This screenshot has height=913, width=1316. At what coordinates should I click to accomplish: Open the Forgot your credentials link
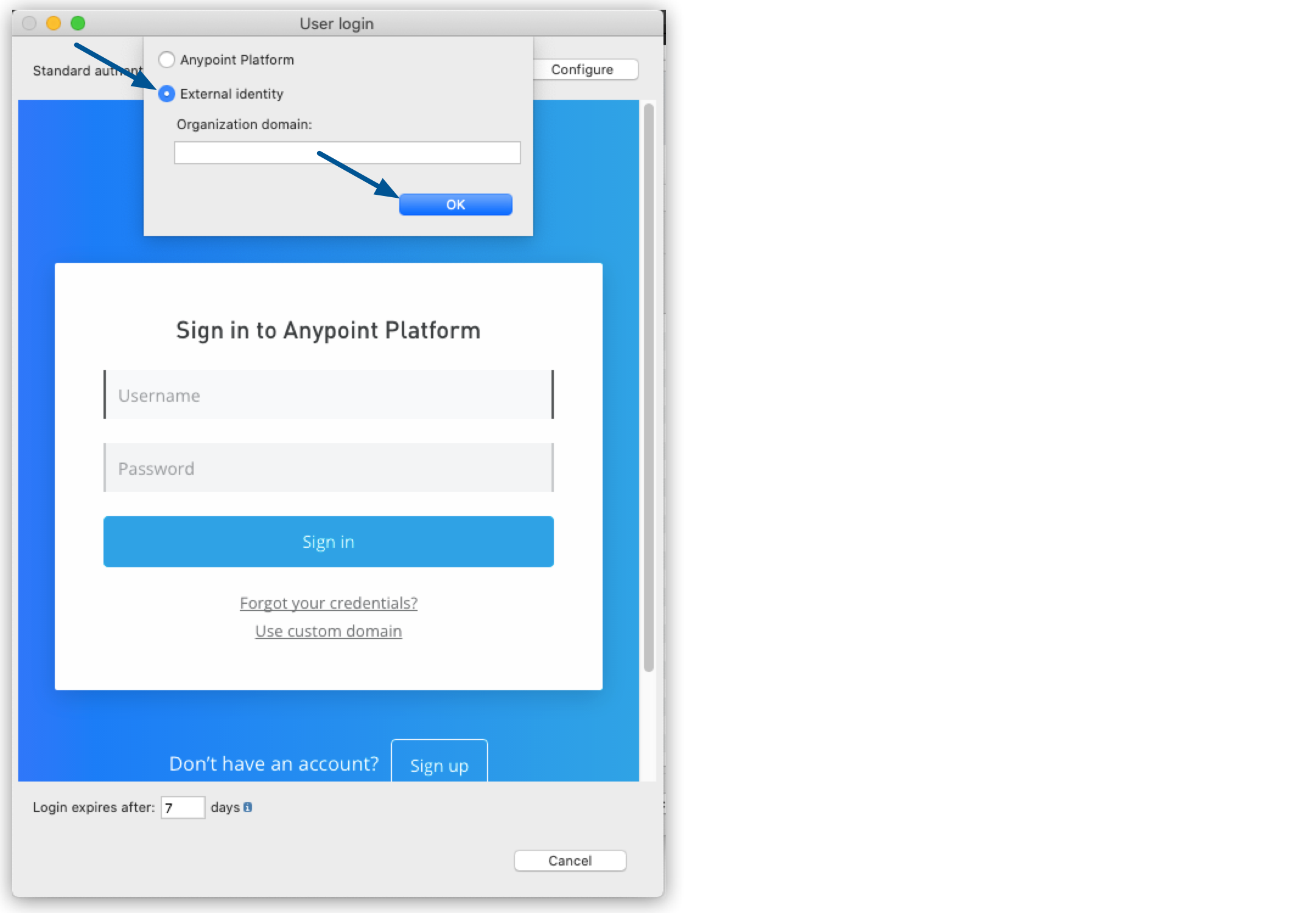click(x=328, y=603)
